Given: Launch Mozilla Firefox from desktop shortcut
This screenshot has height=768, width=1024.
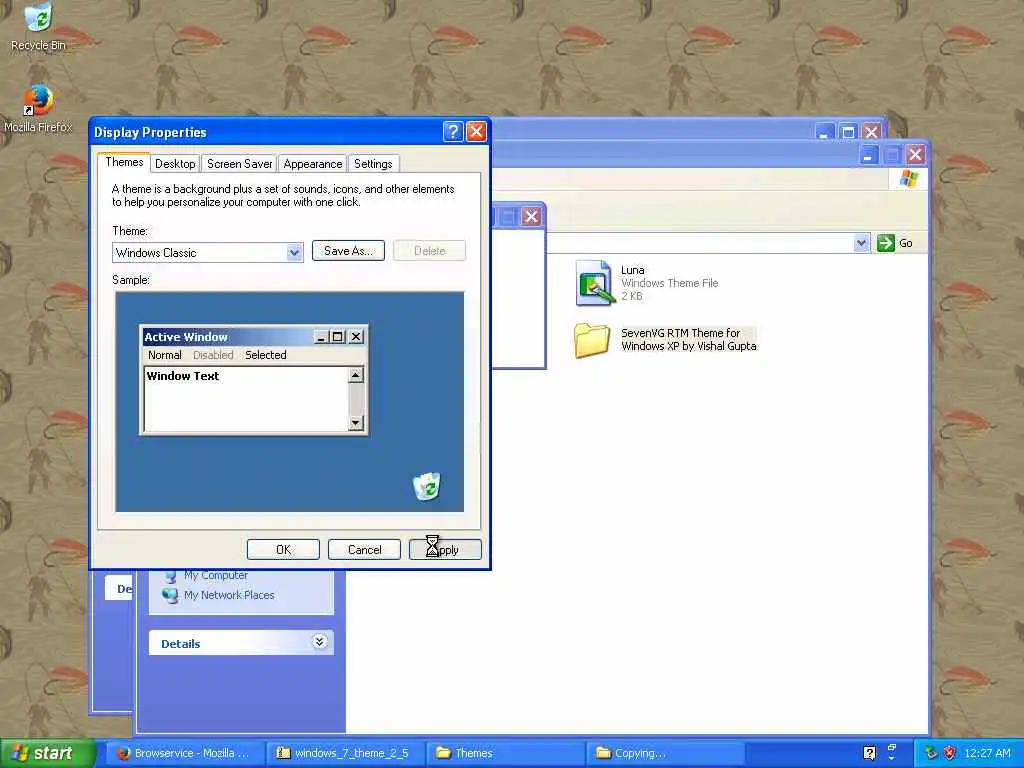Looking at the screenshot, I should [38, 110].
